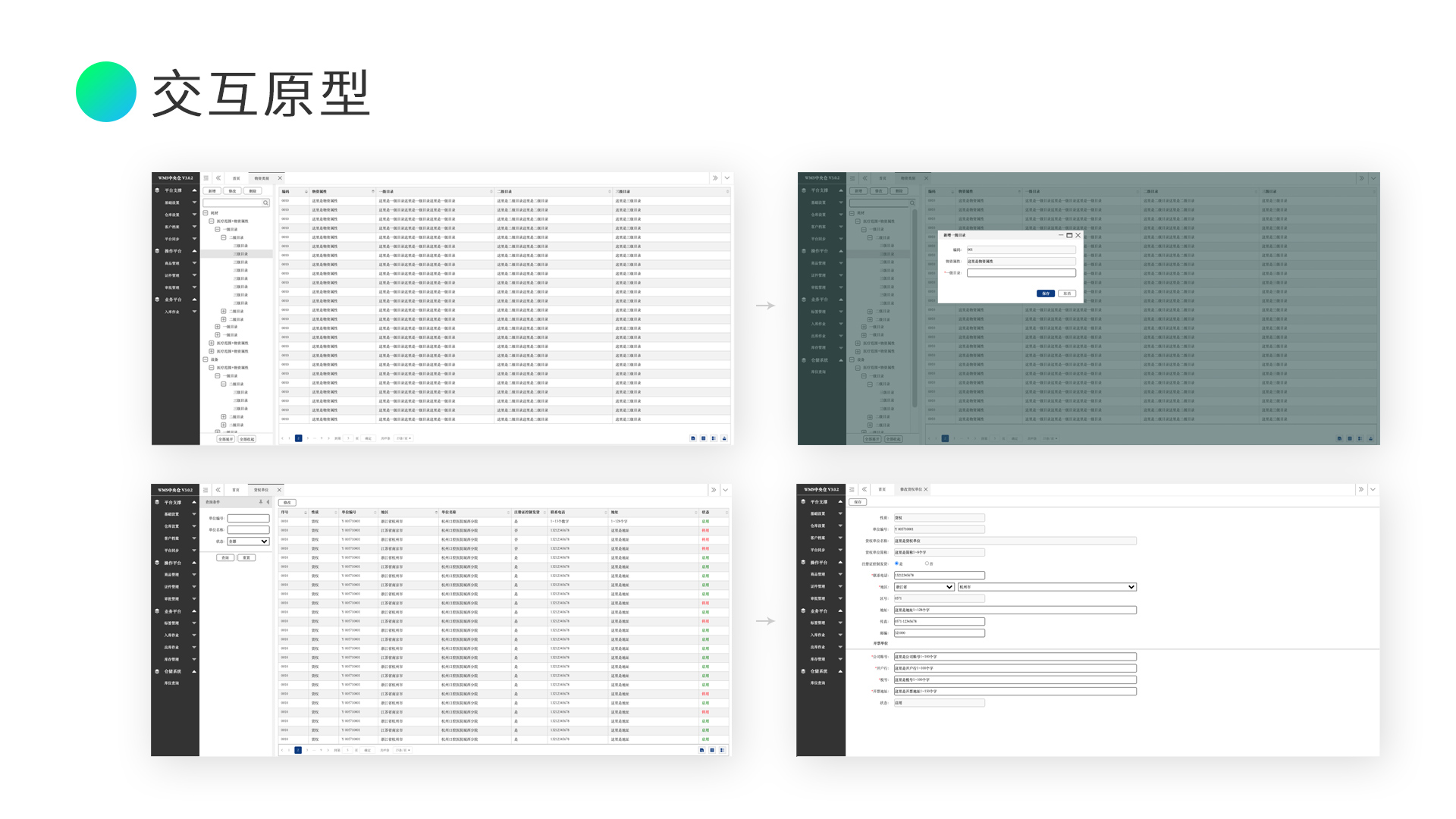The image size is (1456, 819).
Task: Collapse the 设备 root tree node
Action: pyautogui.click(x=206, y=359)
